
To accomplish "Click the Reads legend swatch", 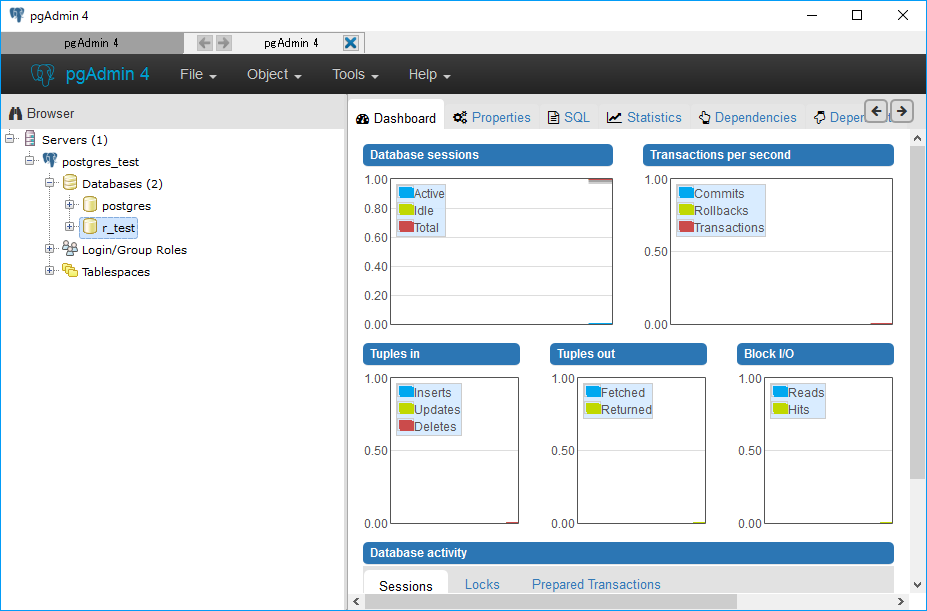I will [x=780, y=392].
